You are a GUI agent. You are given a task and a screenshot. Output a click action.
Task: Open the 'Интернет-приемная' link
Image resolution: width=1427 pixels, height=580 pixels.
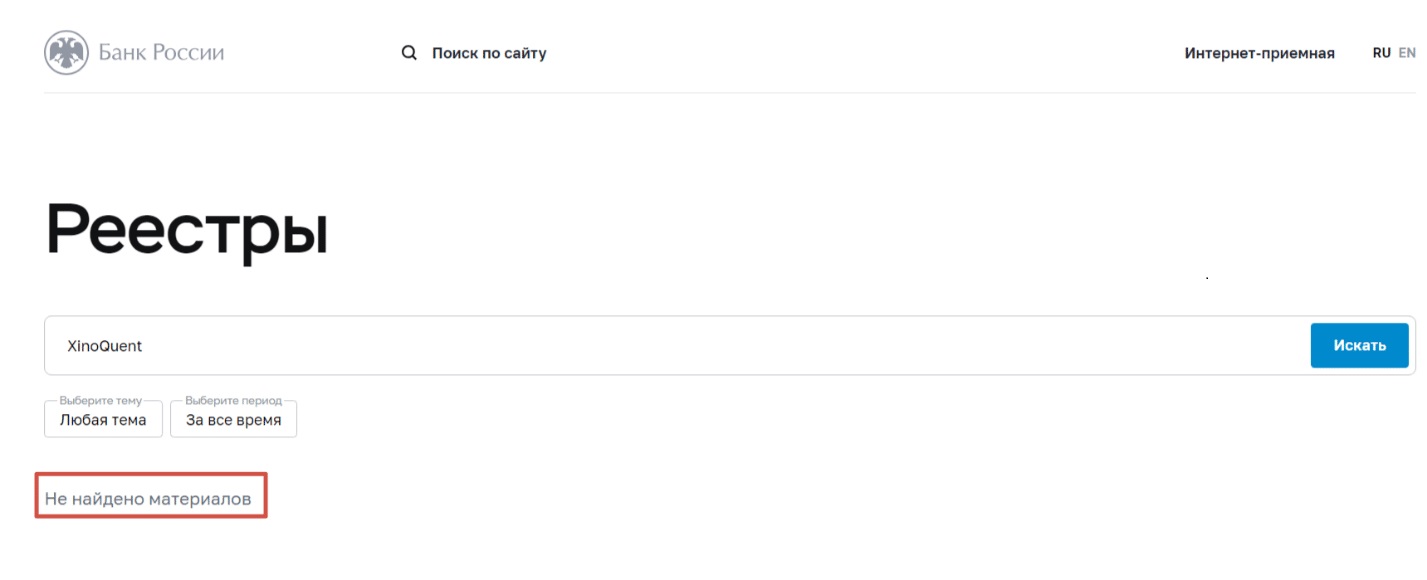1259,54
